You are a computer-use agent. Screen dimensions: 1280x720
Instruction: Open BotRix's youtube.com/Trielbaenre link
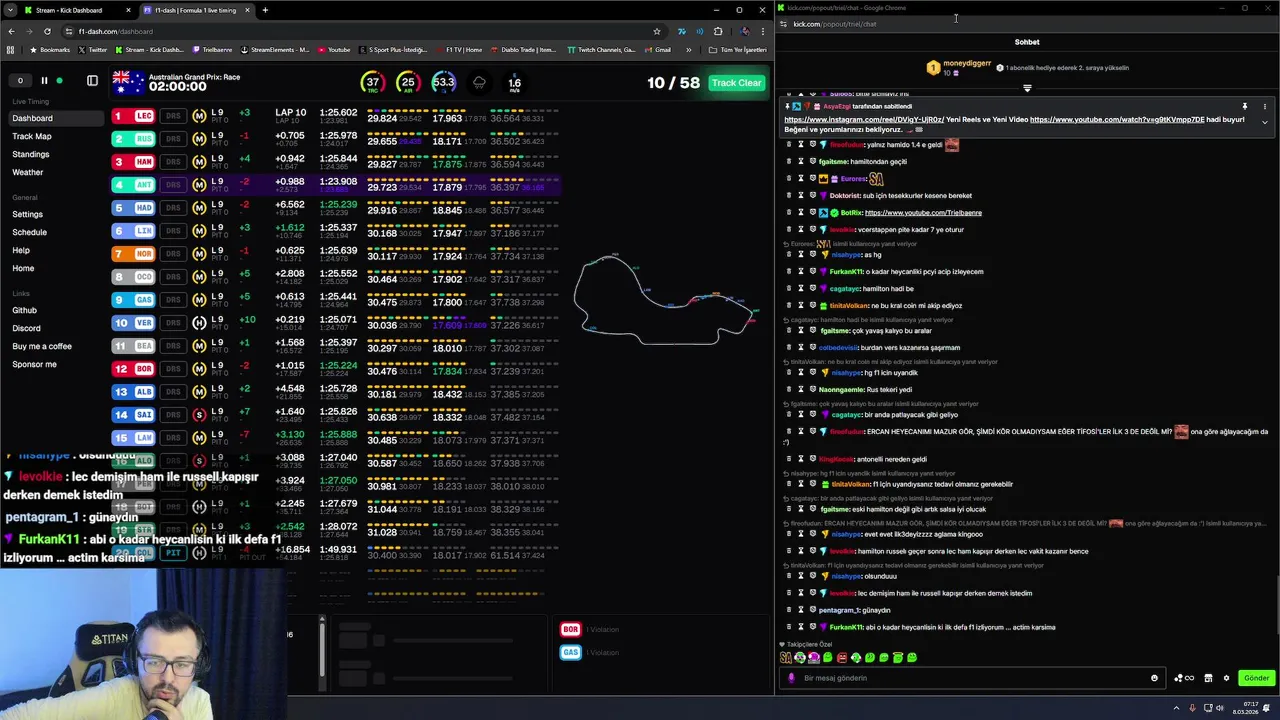click(923, 213)
